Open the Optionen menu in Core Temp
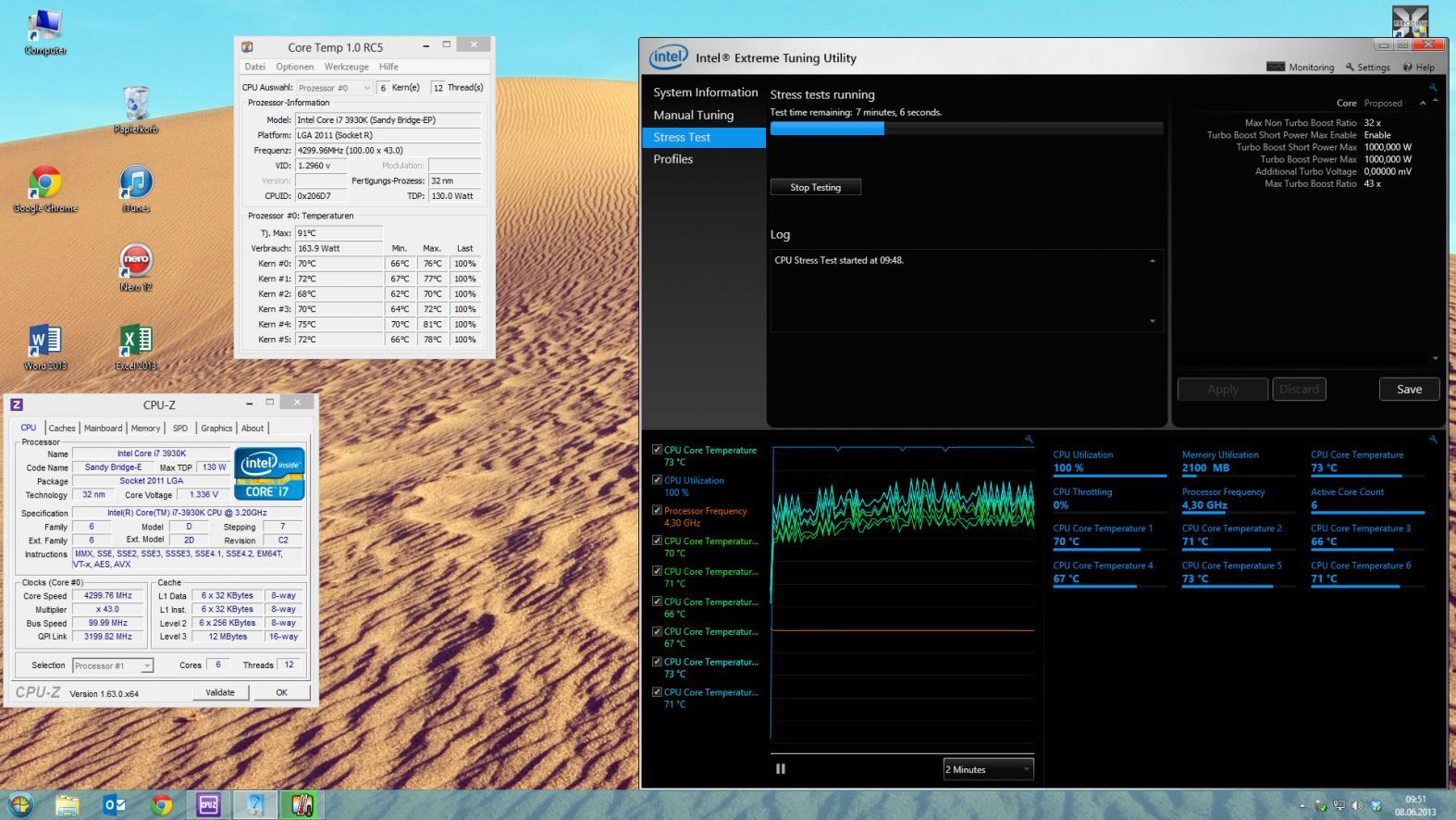Image resolution: width=1456 pixels, height=820 pixels. [x=294, y=67]
